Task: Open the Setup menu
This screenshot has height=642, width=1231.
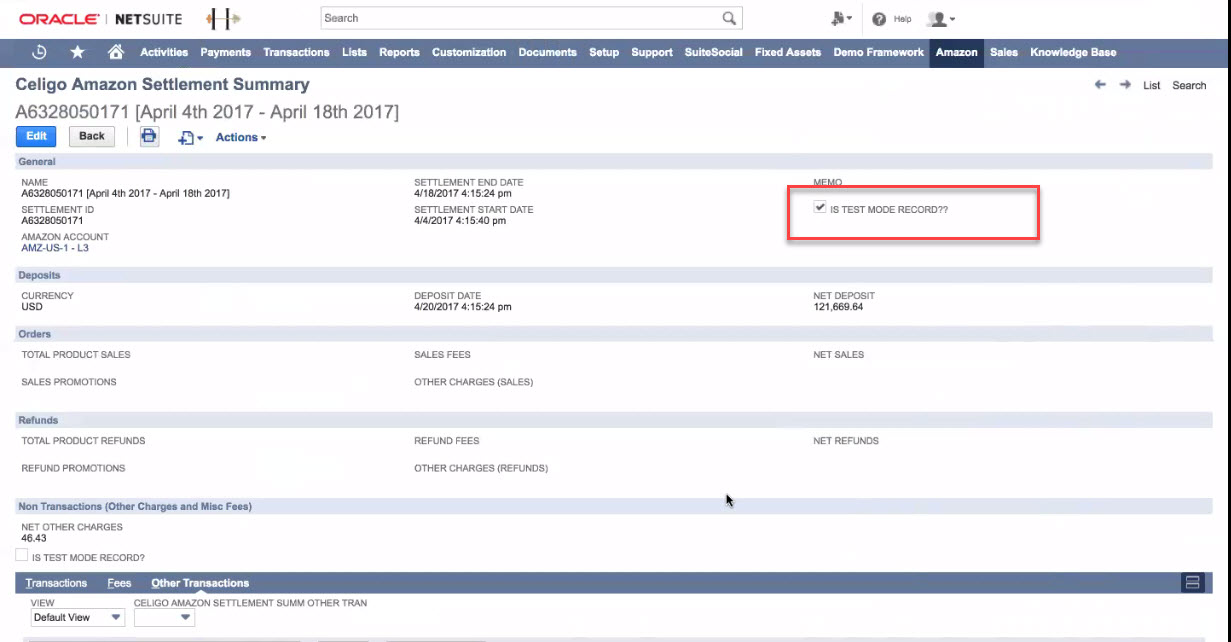Action: point(604,52)
